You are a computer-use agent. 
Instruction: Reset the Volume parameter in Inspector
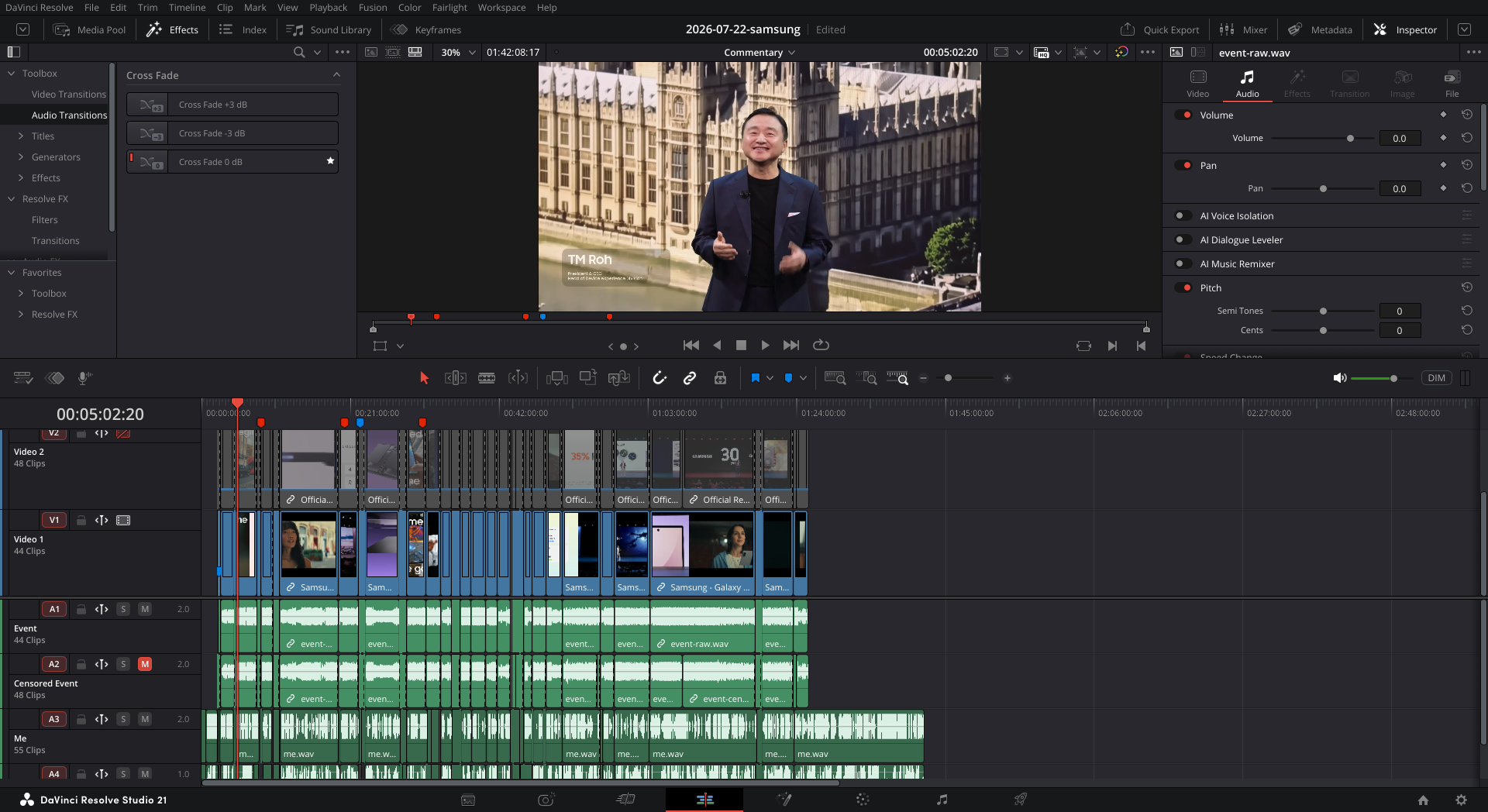pos(1467,138)
